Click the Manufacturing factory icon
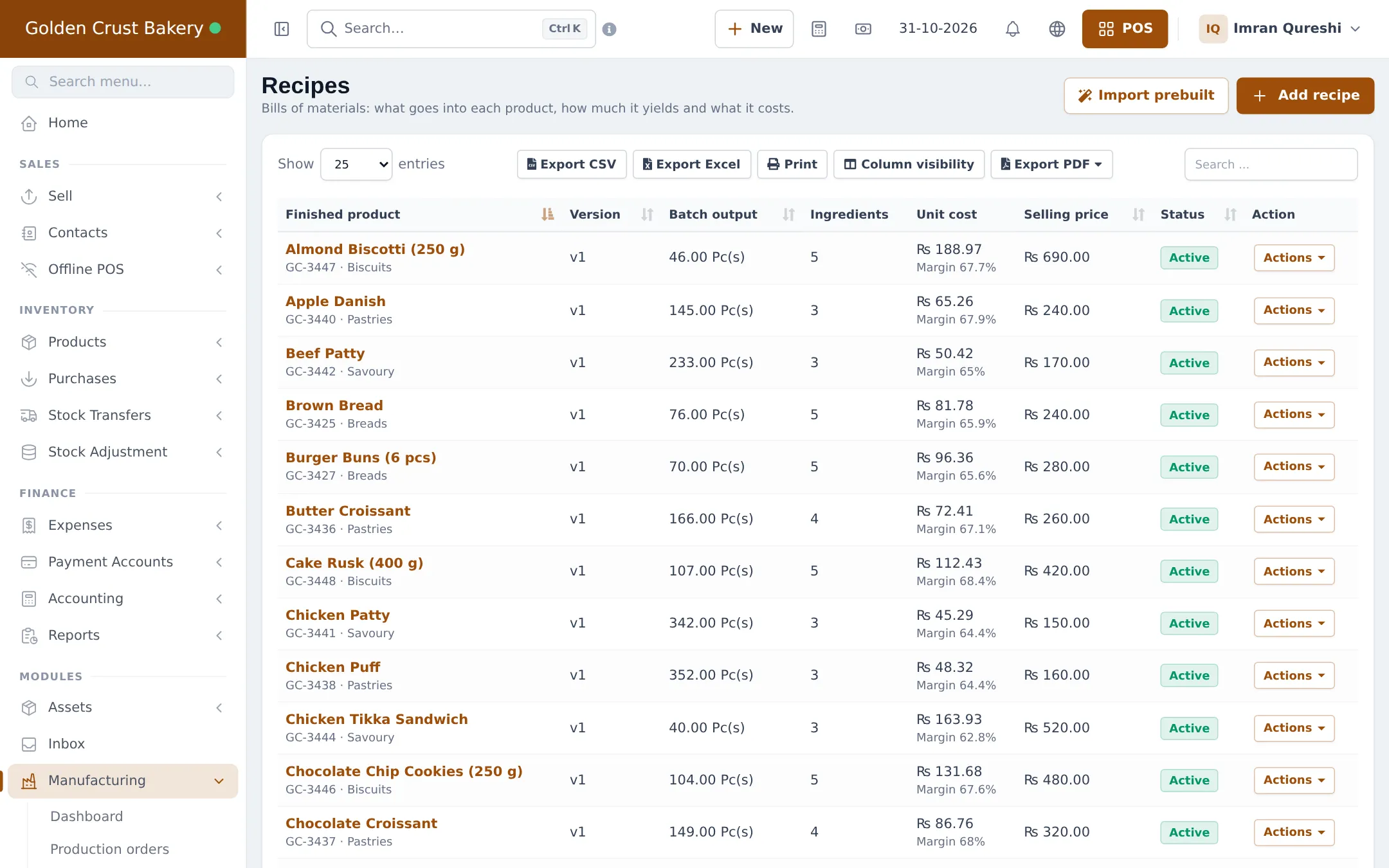 [x=29, y=781]
